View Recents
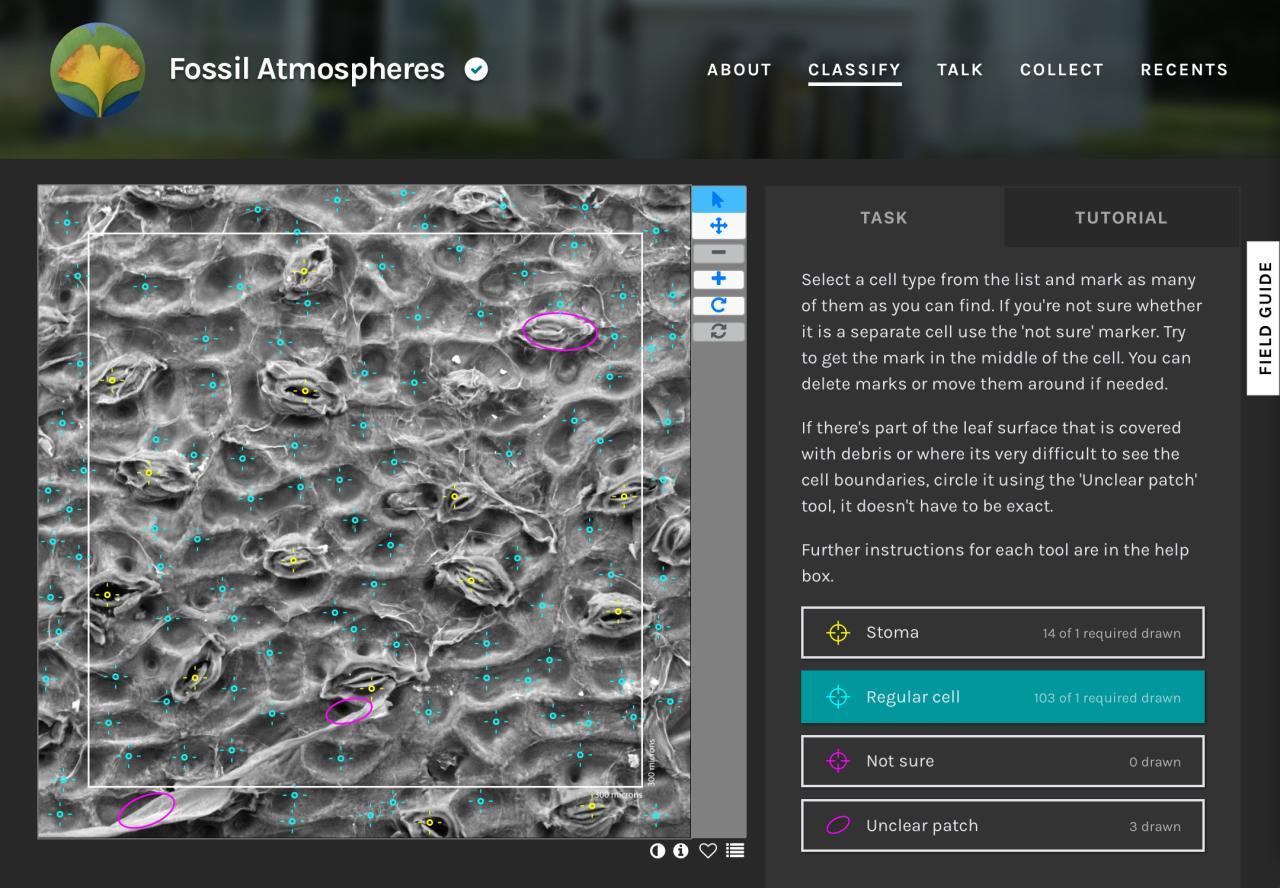The width and height of the screenshot is (1280, 888). coord(1184,70)
